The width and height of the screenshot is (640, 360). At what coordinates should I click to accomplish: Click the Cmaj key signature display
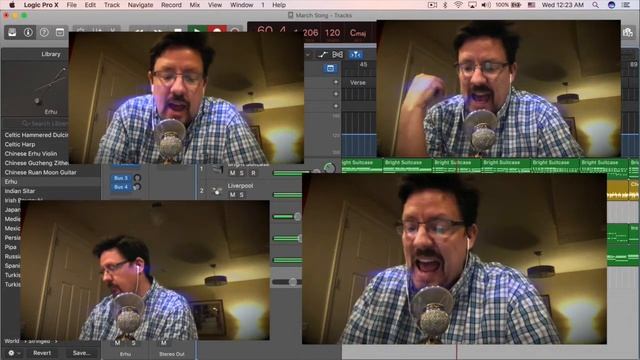(x=358, y=33)
